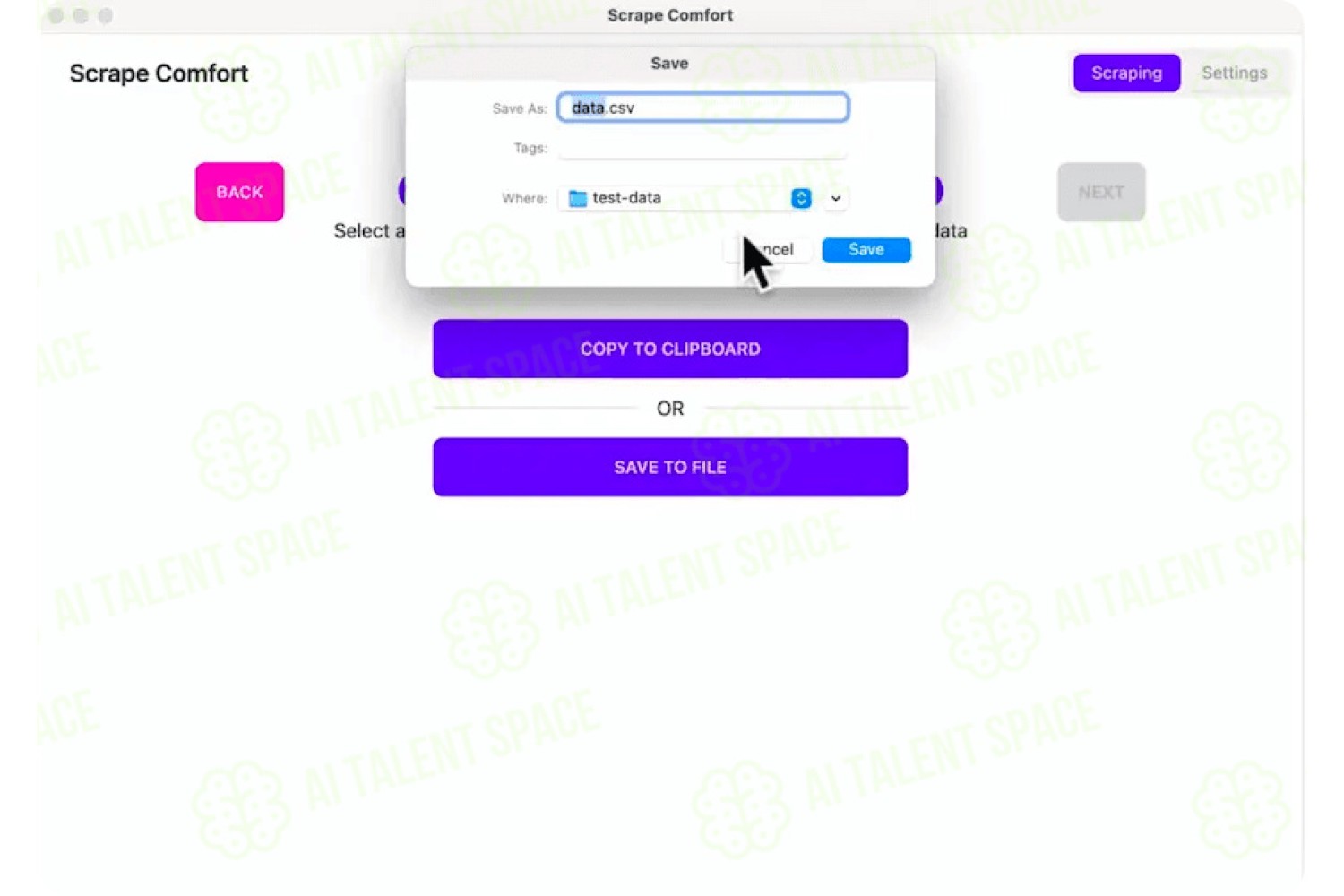Click SAVE TO FILE button
Image resolution: width=1344 pixels, height=896 pixels.
[x=670, y=467]
